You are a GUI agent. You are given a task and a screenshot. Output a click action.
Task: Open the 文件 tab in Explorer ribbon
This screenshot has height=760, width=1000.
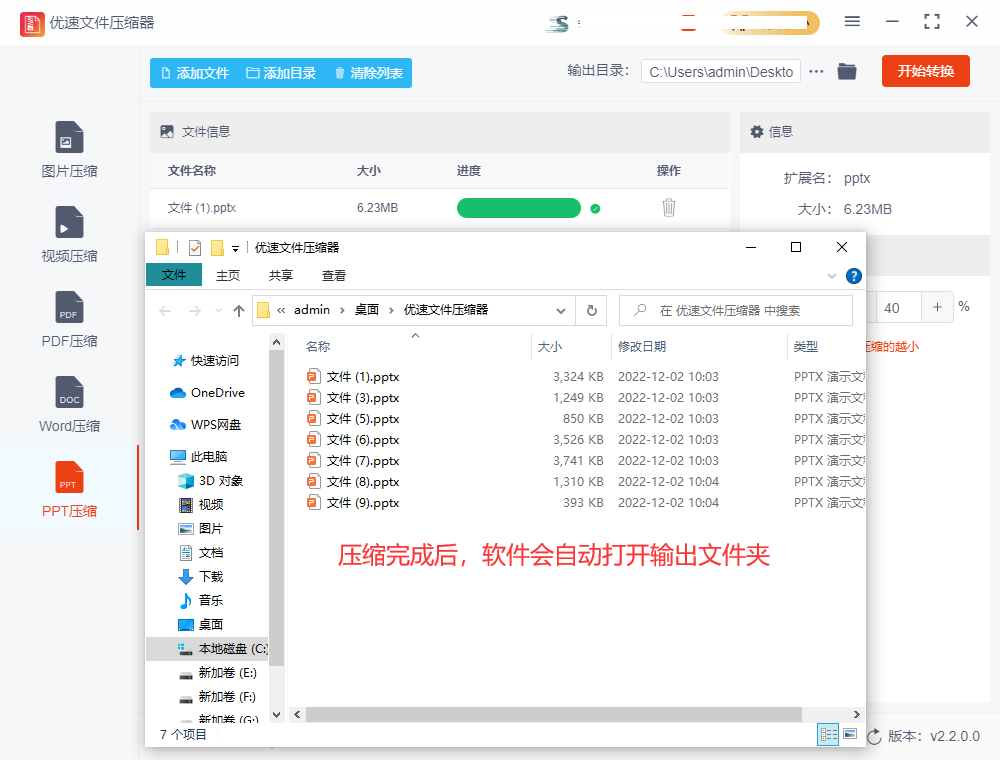(x=173, y=275)
